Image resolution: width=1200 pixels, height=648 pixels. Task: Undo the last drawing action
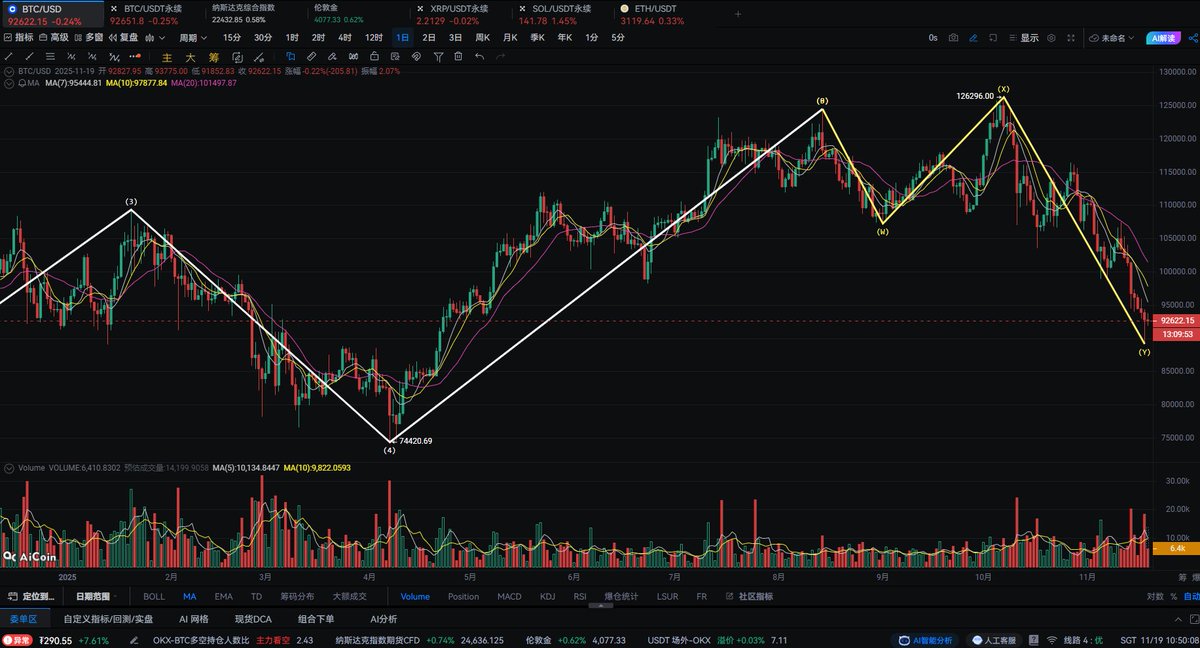[480, 56]
